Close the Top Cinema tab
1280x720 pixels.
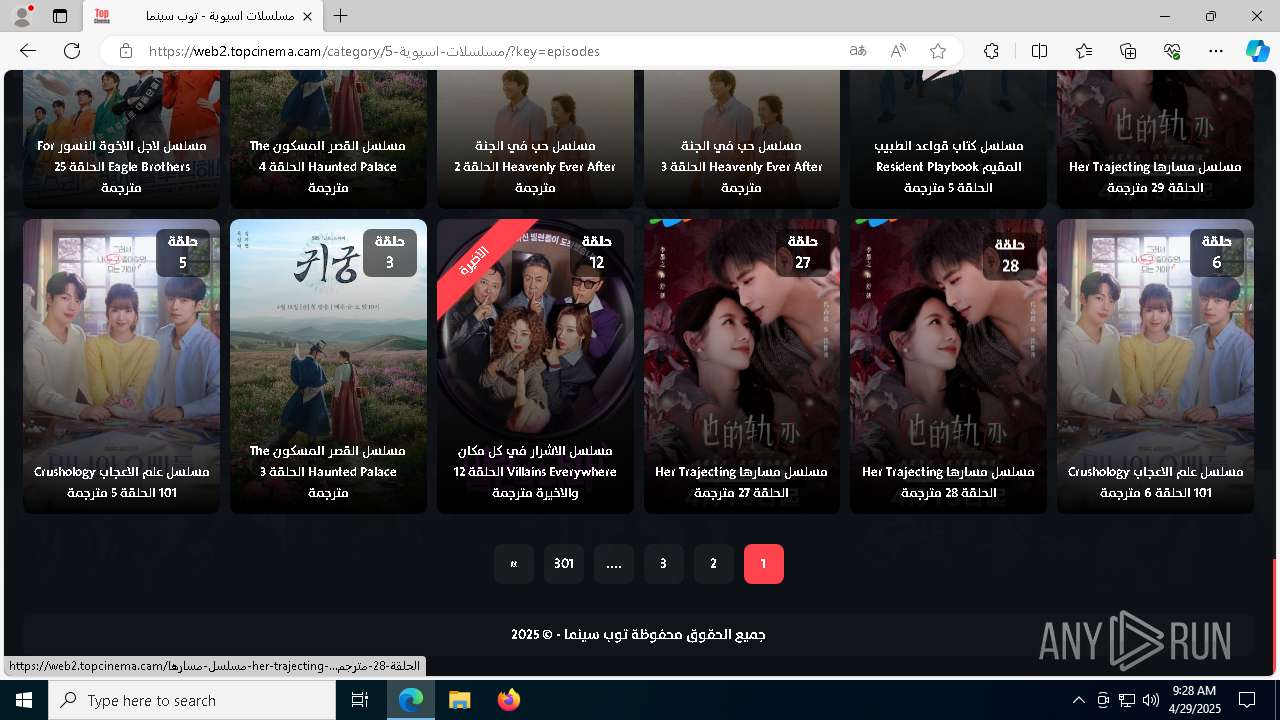point(307,16)
